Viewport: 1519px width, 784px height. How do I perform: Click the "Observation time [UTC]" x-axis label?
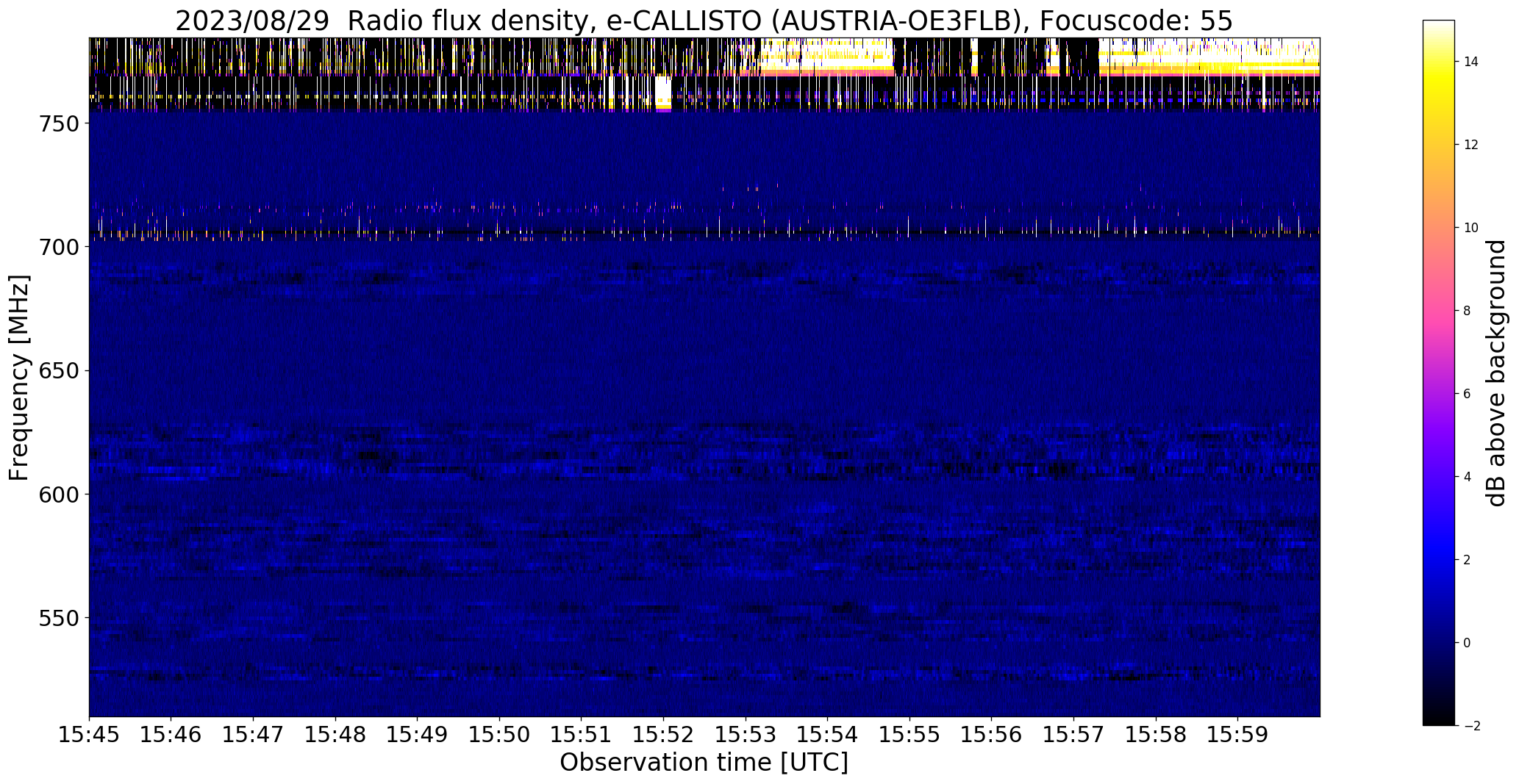(x=704, y=763)
